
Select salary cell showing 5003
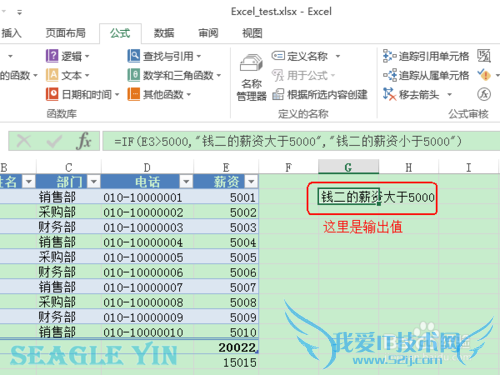pos(226,227)
